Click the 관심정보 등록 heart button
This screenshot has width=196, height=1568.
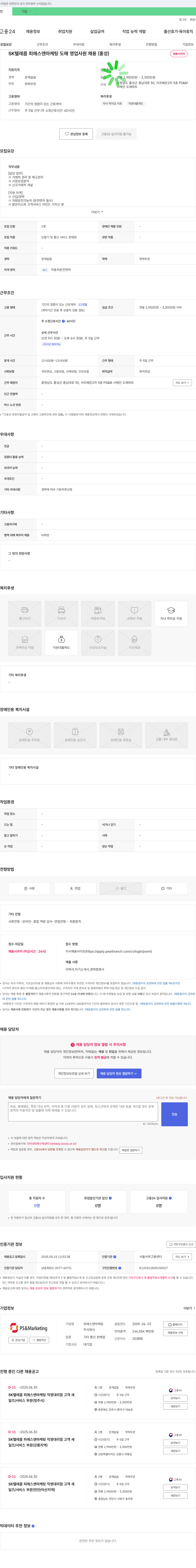[76, 134]
